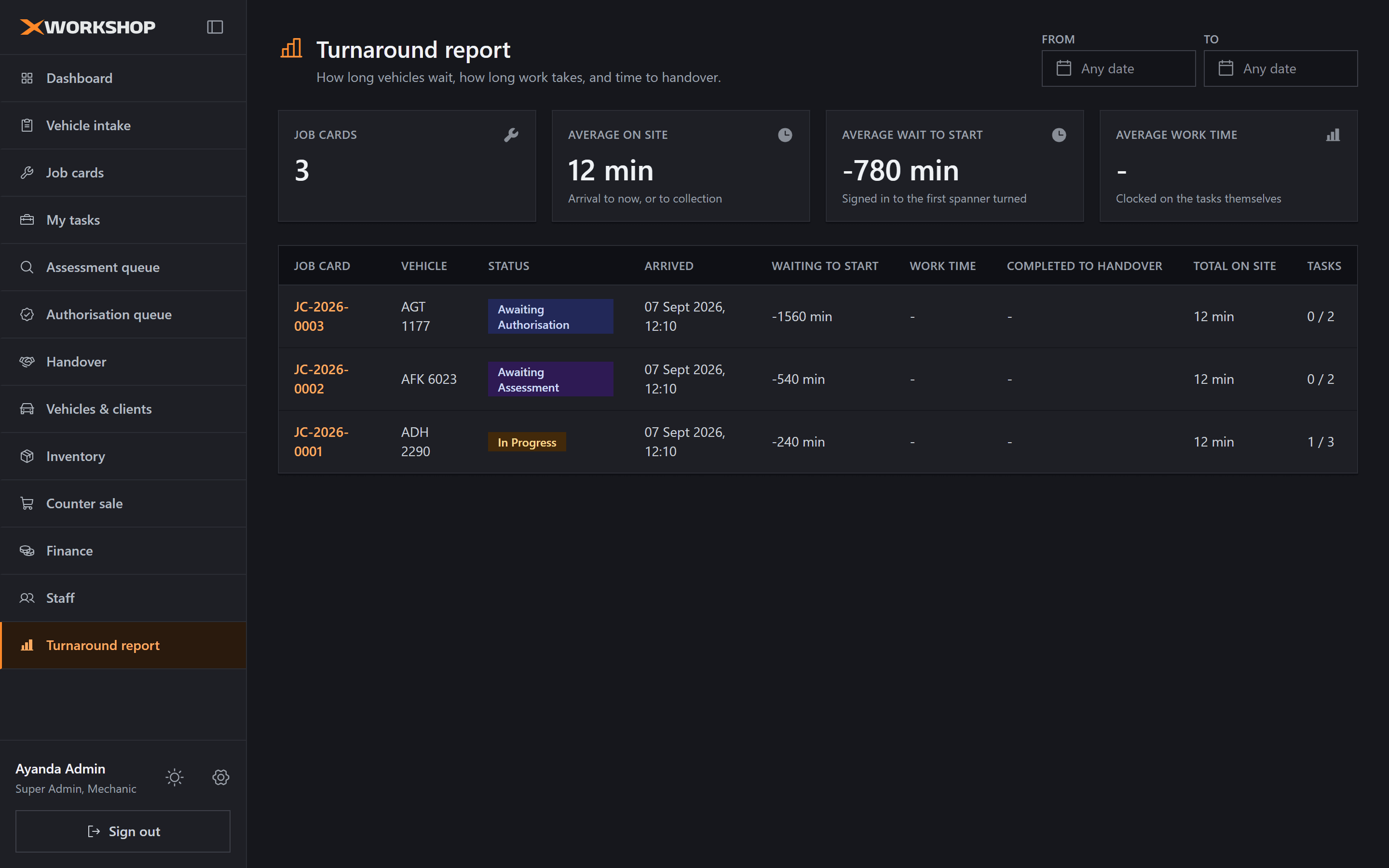Click the -240 min waiting value
This screenshot has width=1389, height=868.
point(798,441)
